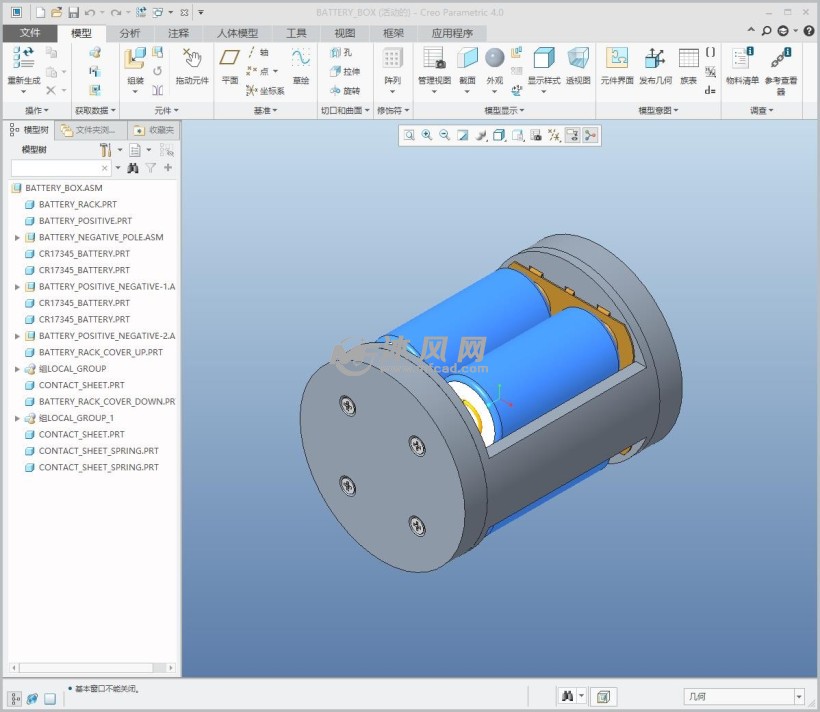This screenshot has height=712, width=820.
Task: Open the model tree settings hammer icon
Action: tap(106, 150)
